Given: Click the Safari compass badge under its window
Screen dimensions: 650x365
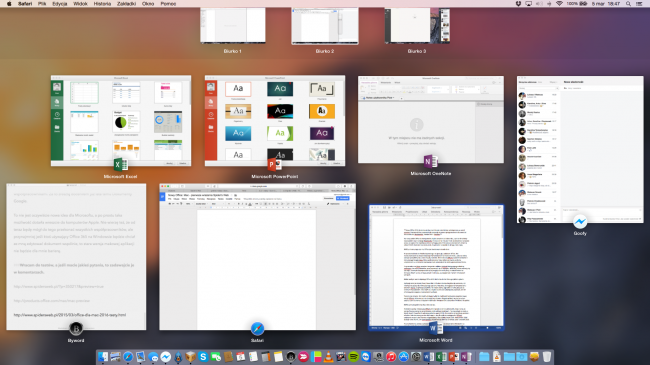Looking at the screenshot, I should pyautogui.click(x=257, y=328).
